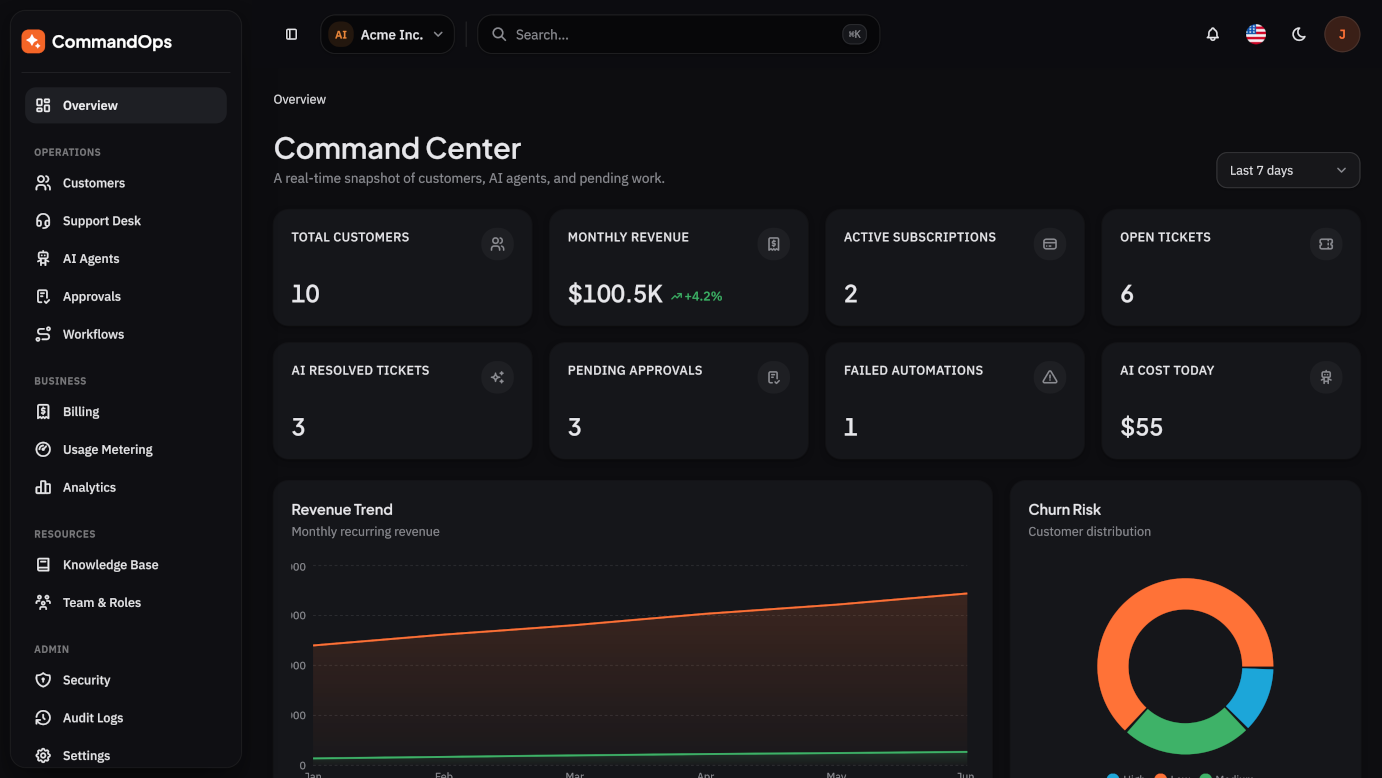Click the OPERATIONS section header
This screenshot has height=778, width=1382.
click(67, 152)
